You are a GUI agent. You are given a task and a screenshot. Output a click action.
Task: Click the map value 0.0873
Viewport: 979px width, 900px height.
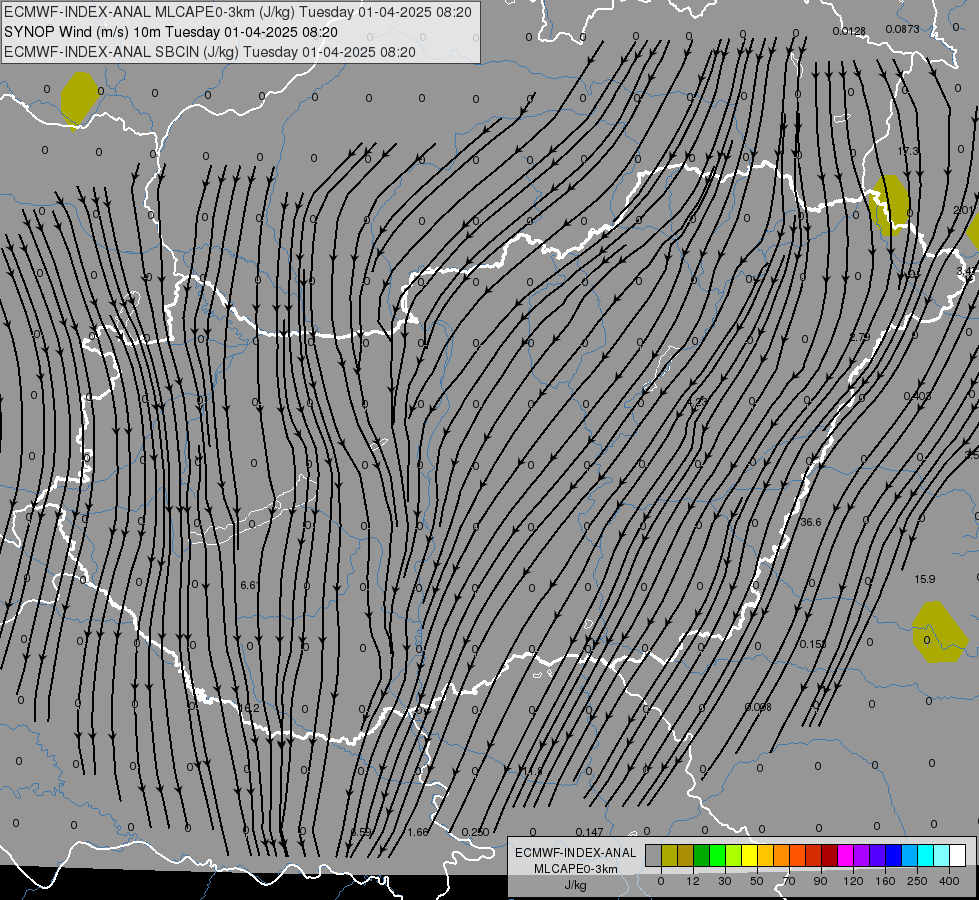click(x=902, y=29)
